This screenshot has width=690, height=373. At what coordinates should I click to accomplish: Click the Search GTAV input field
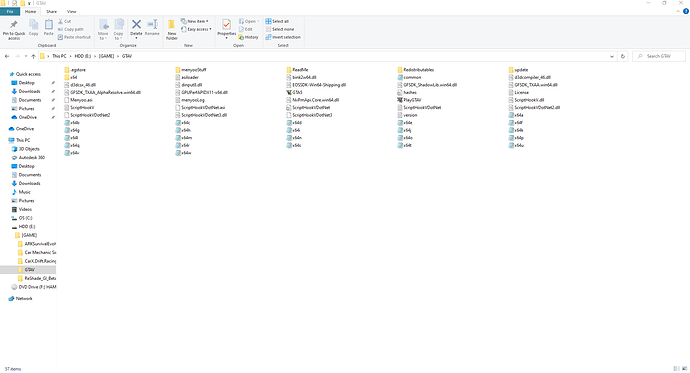[x=659, y=56]
